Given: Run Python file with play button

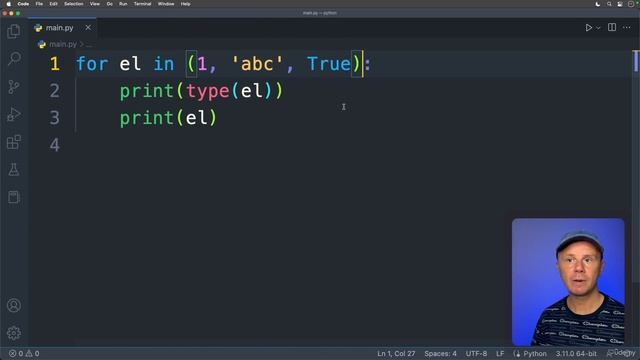Looking at the screenshot, I should pyautogui.click(x=589, y=28).
